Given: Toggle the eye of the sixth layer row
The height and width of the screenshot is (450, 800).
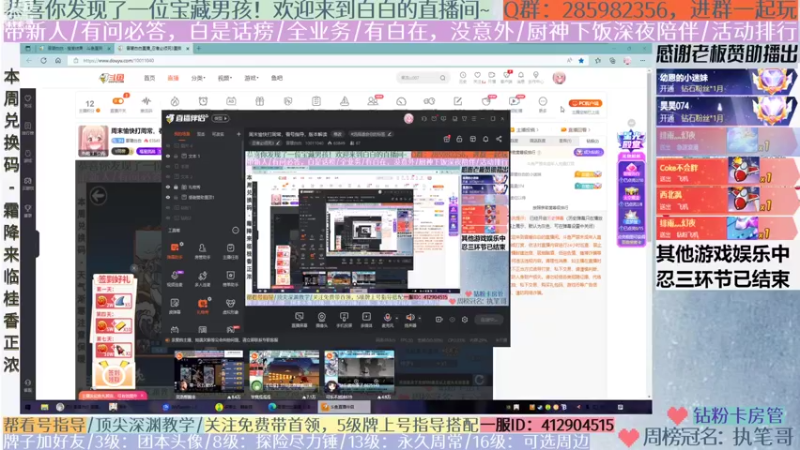Looking at the screenshot, I should pyautogui.click(x=168, y=197).
